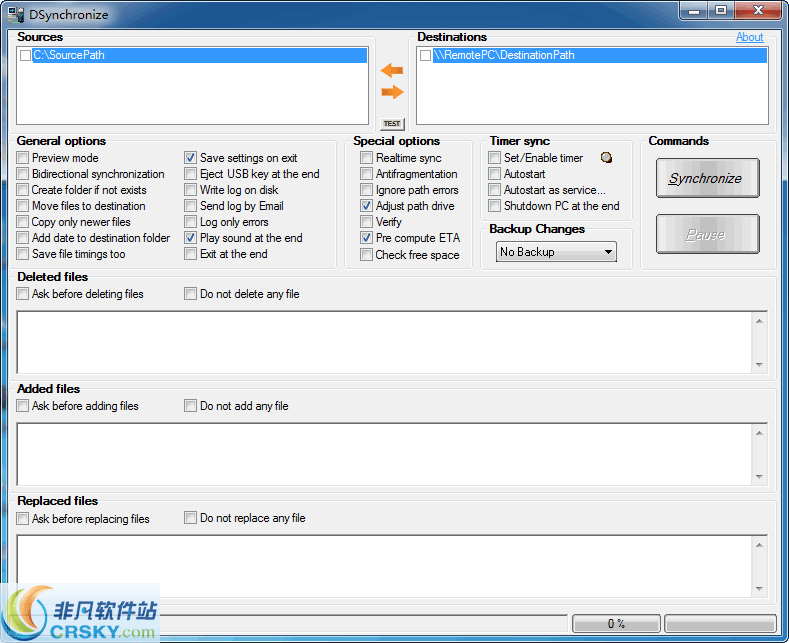The width and height of the screenshot is (789, 643).
Task: Click the Added files scrollbar down arrow
Action: 759,477
